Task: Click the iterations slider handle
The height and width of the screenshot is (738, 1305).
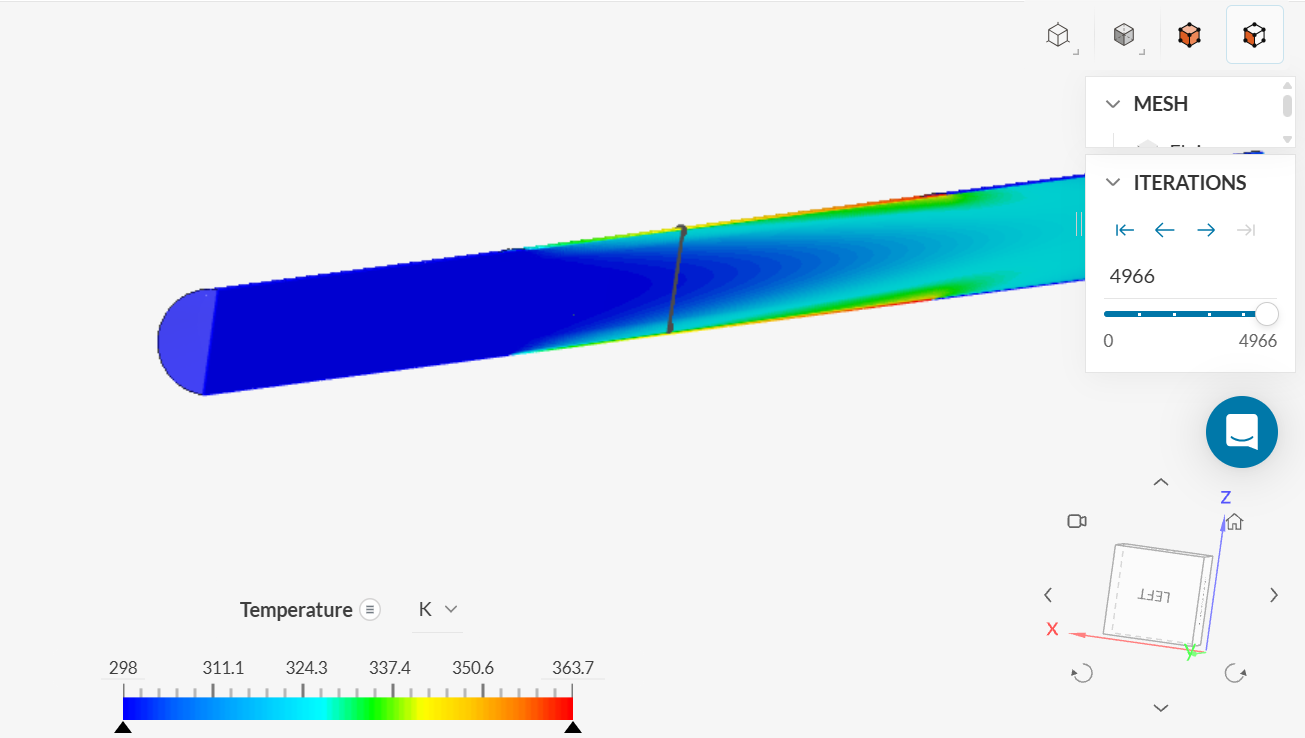Action: coord(1266,314)
